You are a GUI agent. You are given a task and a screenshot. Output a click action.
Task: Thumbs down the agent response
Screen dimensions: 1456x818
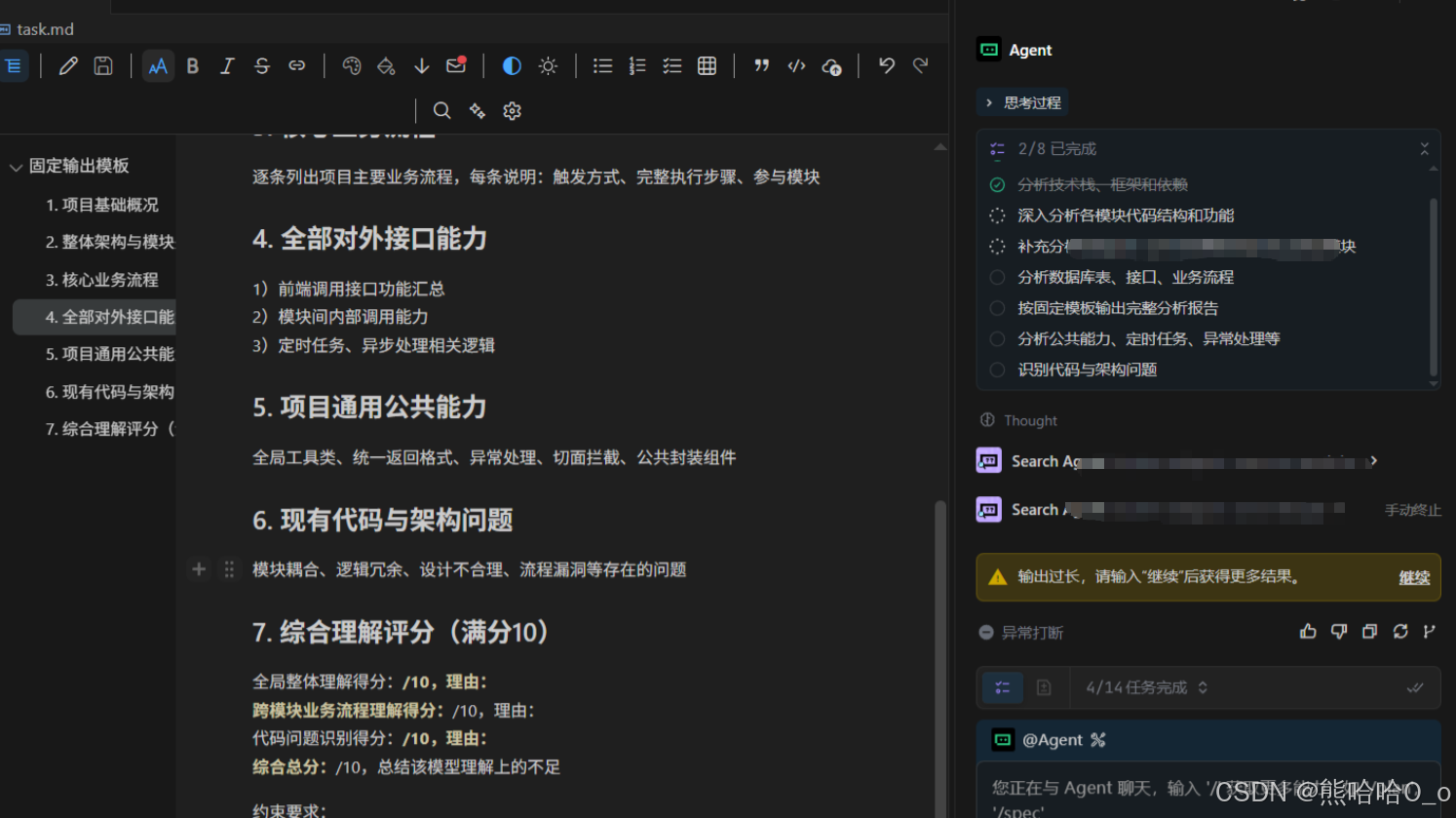[x=1339, y=632]
